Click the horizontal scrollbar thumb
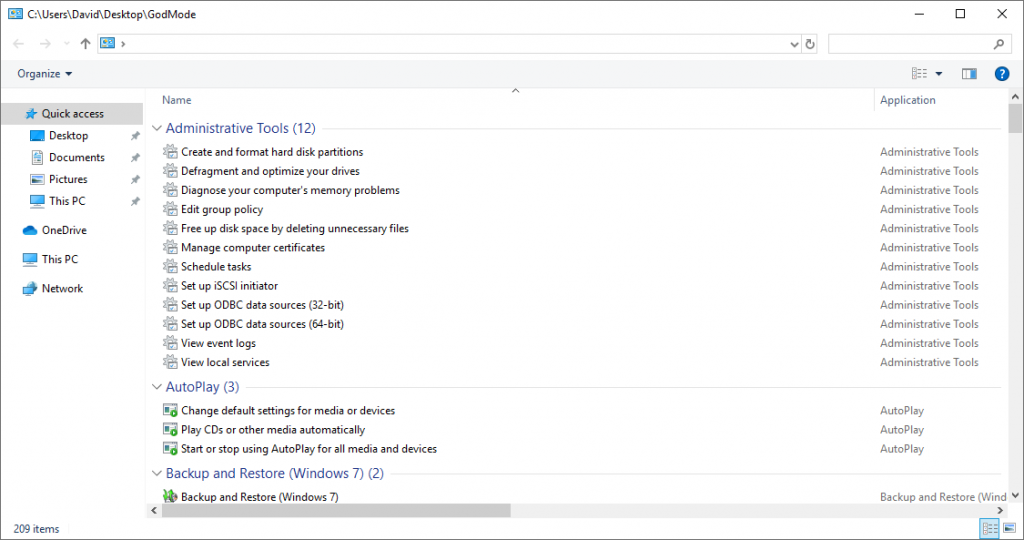The width and height of the screenshot is (1024, 540). coord(336,510)
